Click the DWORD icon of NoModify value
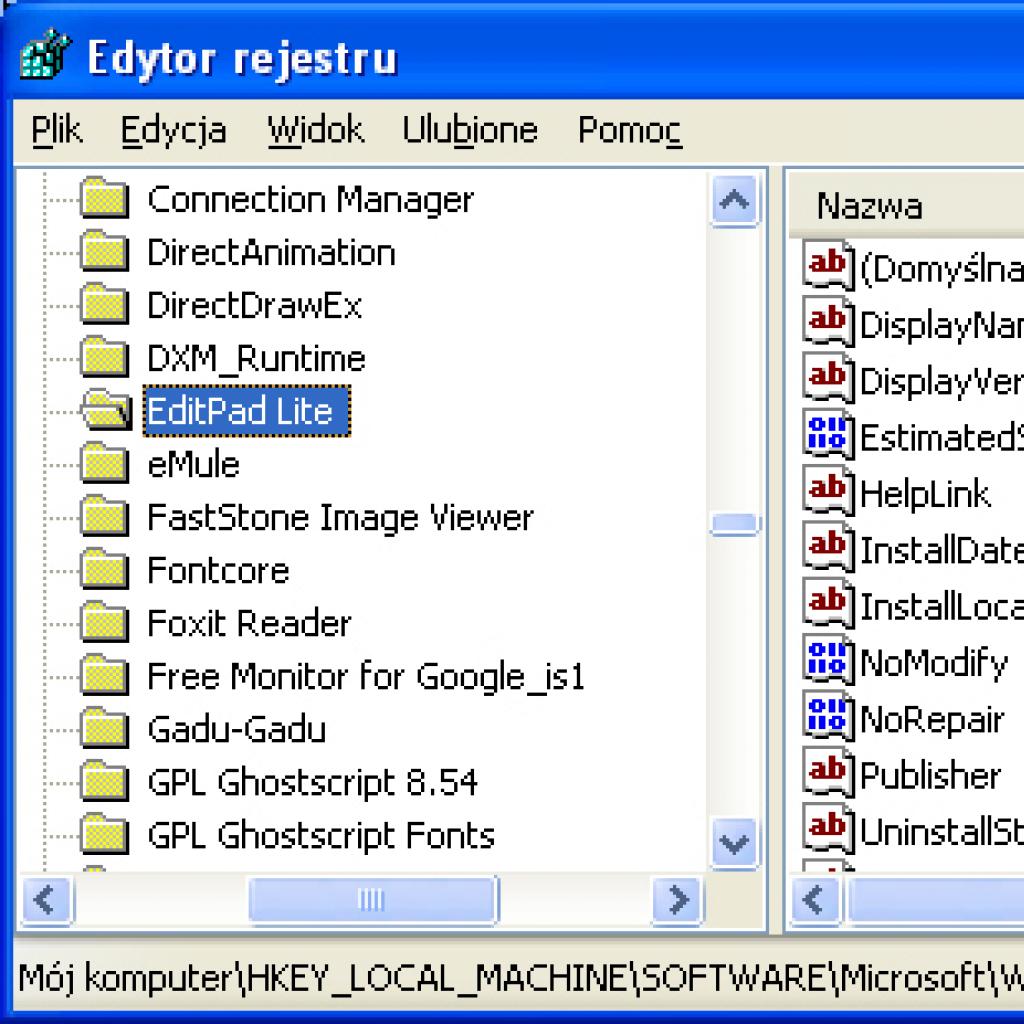This screenshot has width=1024, height=1024. click(828, 660)
